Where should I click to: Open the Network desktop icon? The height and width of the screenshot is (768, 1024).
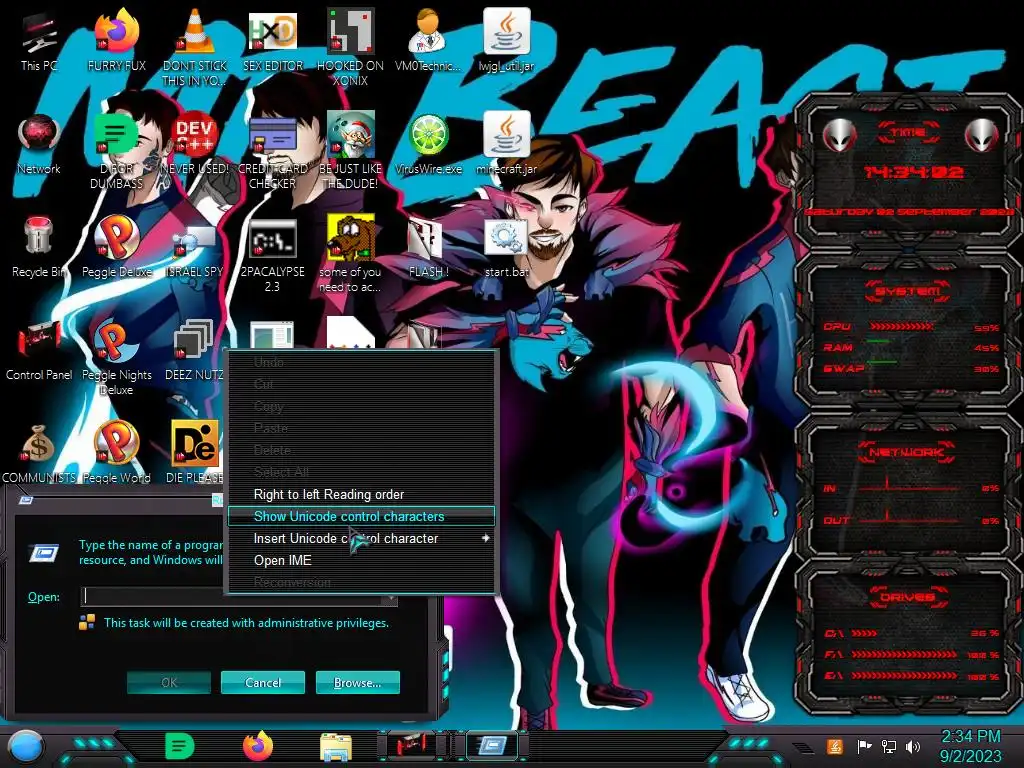39,145
